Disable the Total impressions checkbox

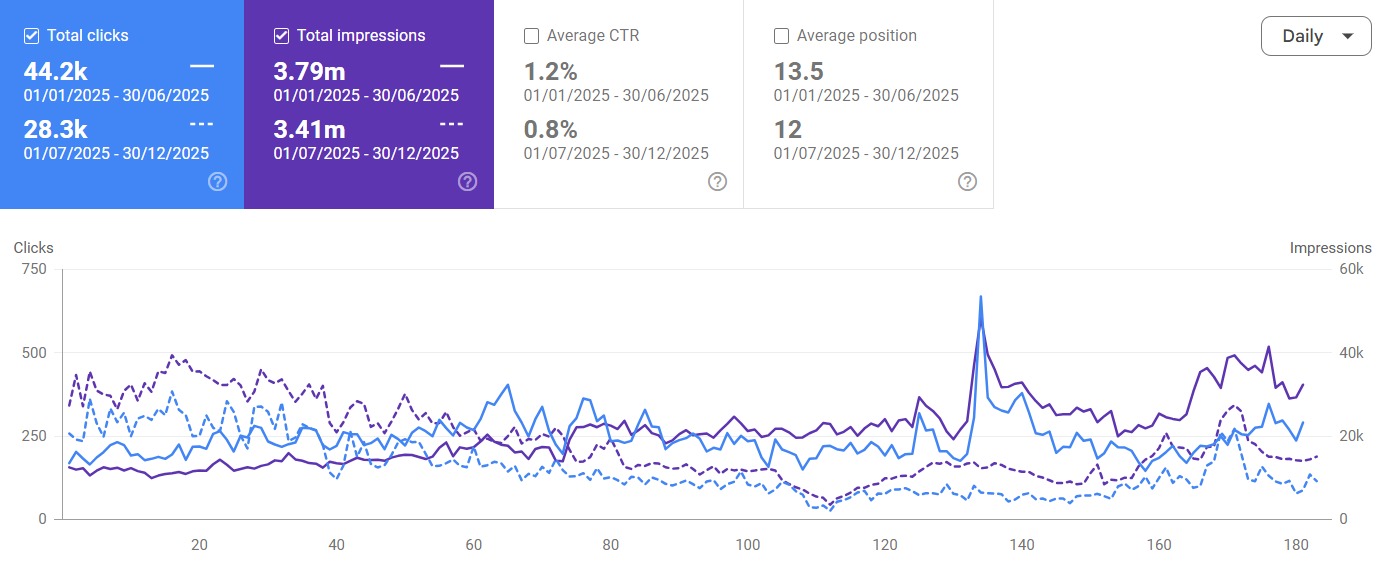click(x=282, y=36)
